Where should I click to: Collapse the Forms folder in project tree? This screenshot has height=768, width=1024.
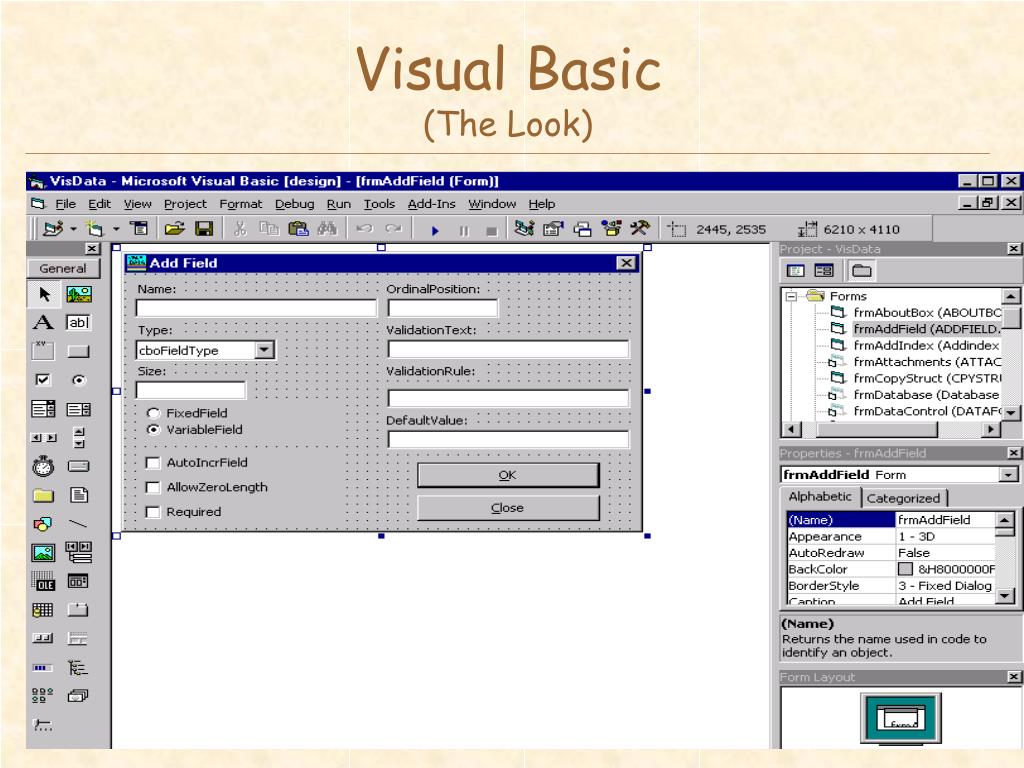coord(791,296)
